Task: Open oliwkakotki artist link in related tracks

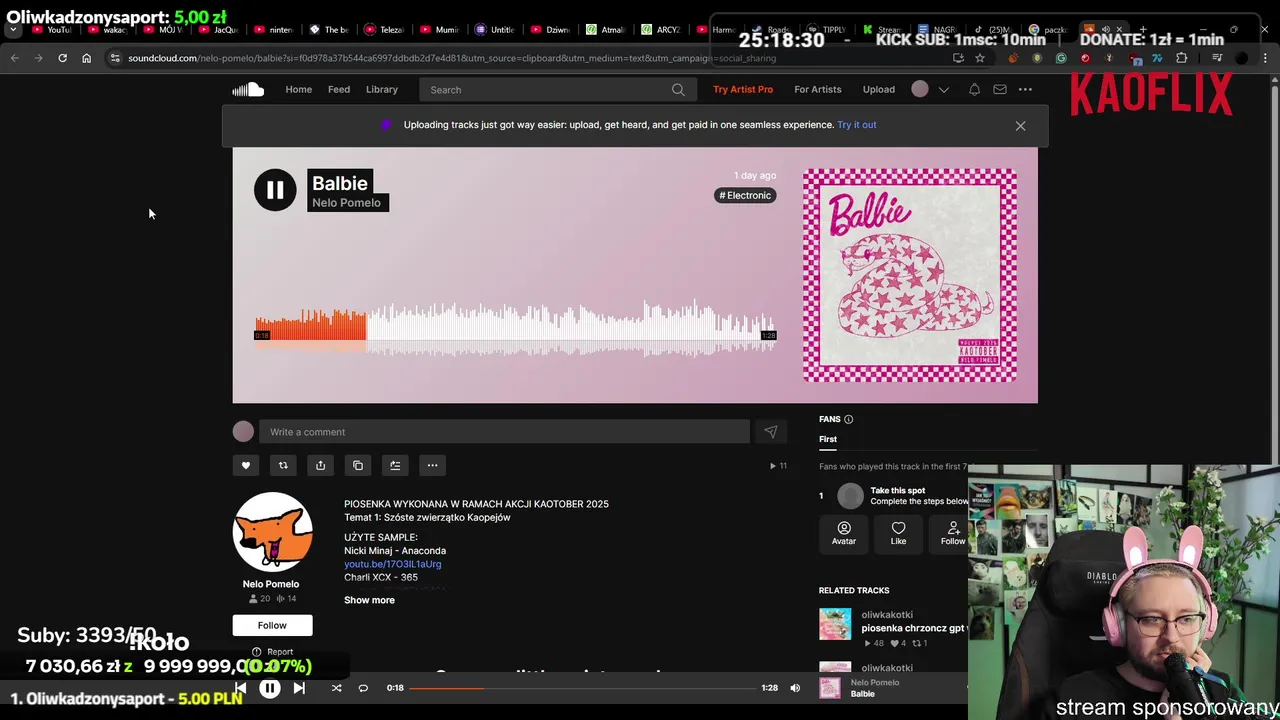Action: tap(887, 615)
